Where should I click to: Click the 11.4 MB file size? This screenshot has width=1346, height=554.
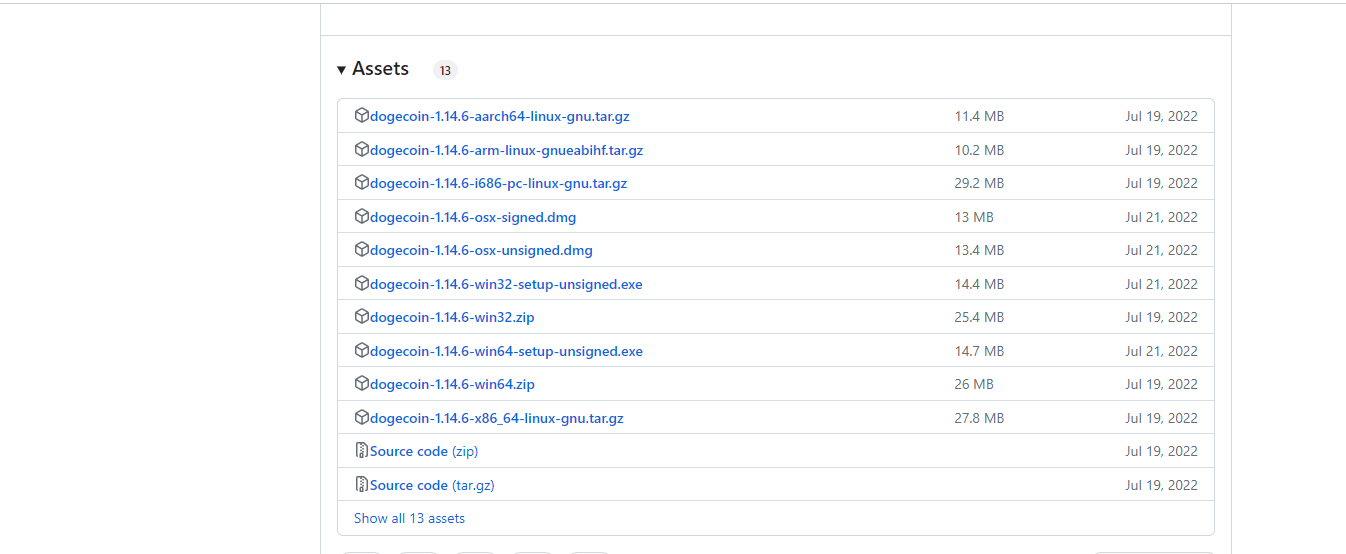tap(979, 117)
